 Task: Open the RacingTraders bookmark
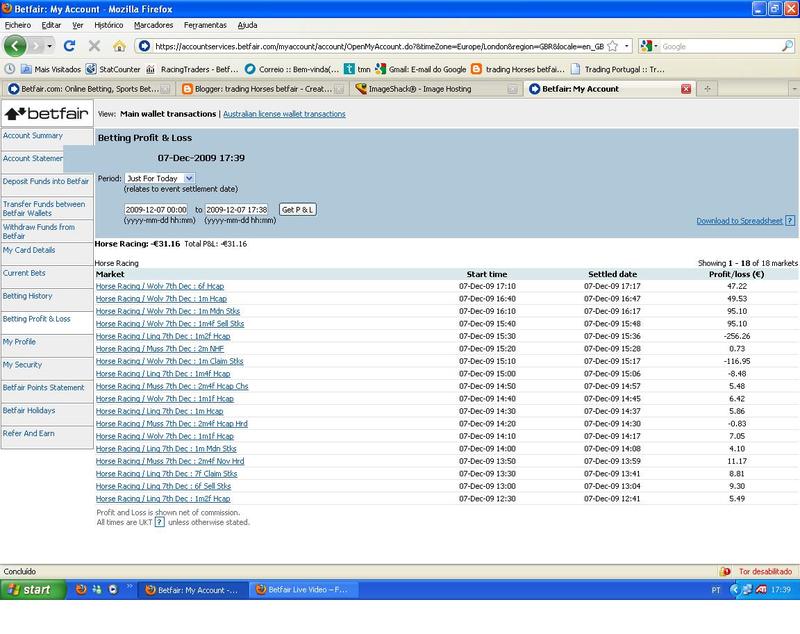pyautogui.click(x=192, y=69)
